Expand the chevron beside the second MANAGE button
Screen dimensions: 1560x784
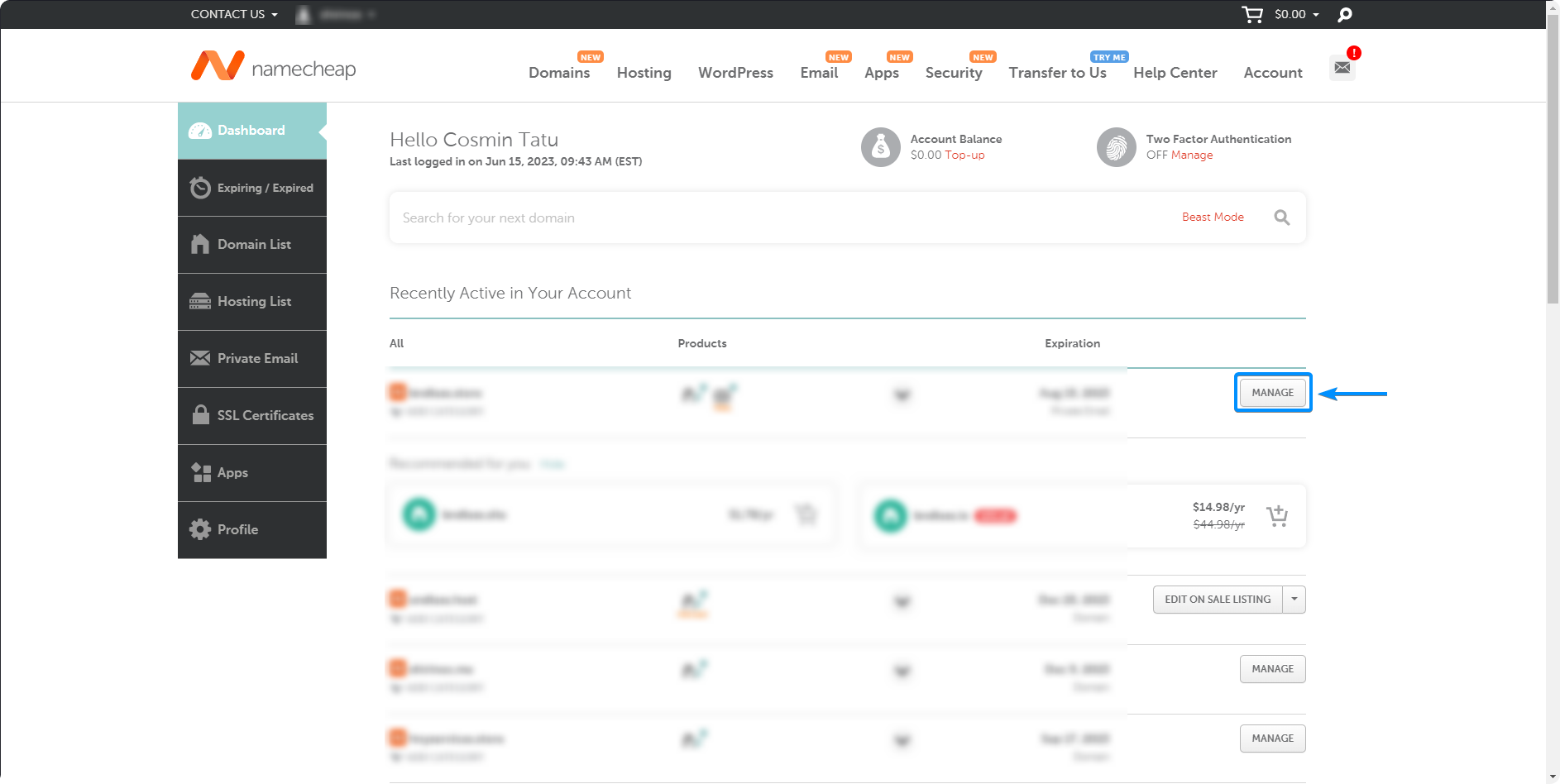pyautogui.click(x=902, y=671)
